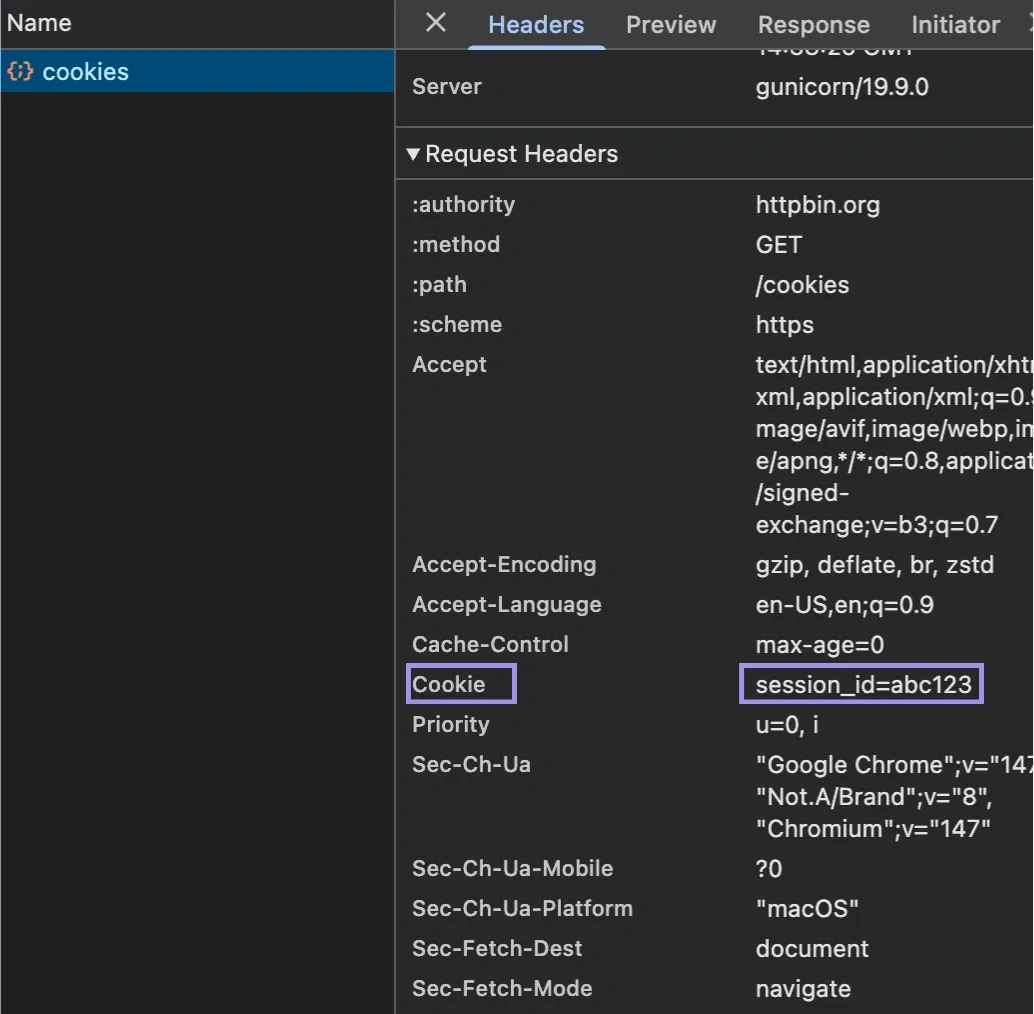Click the Sec-Fetch-Dest header name
The width and height of the screenshot is (1034, 1014).
497,948
